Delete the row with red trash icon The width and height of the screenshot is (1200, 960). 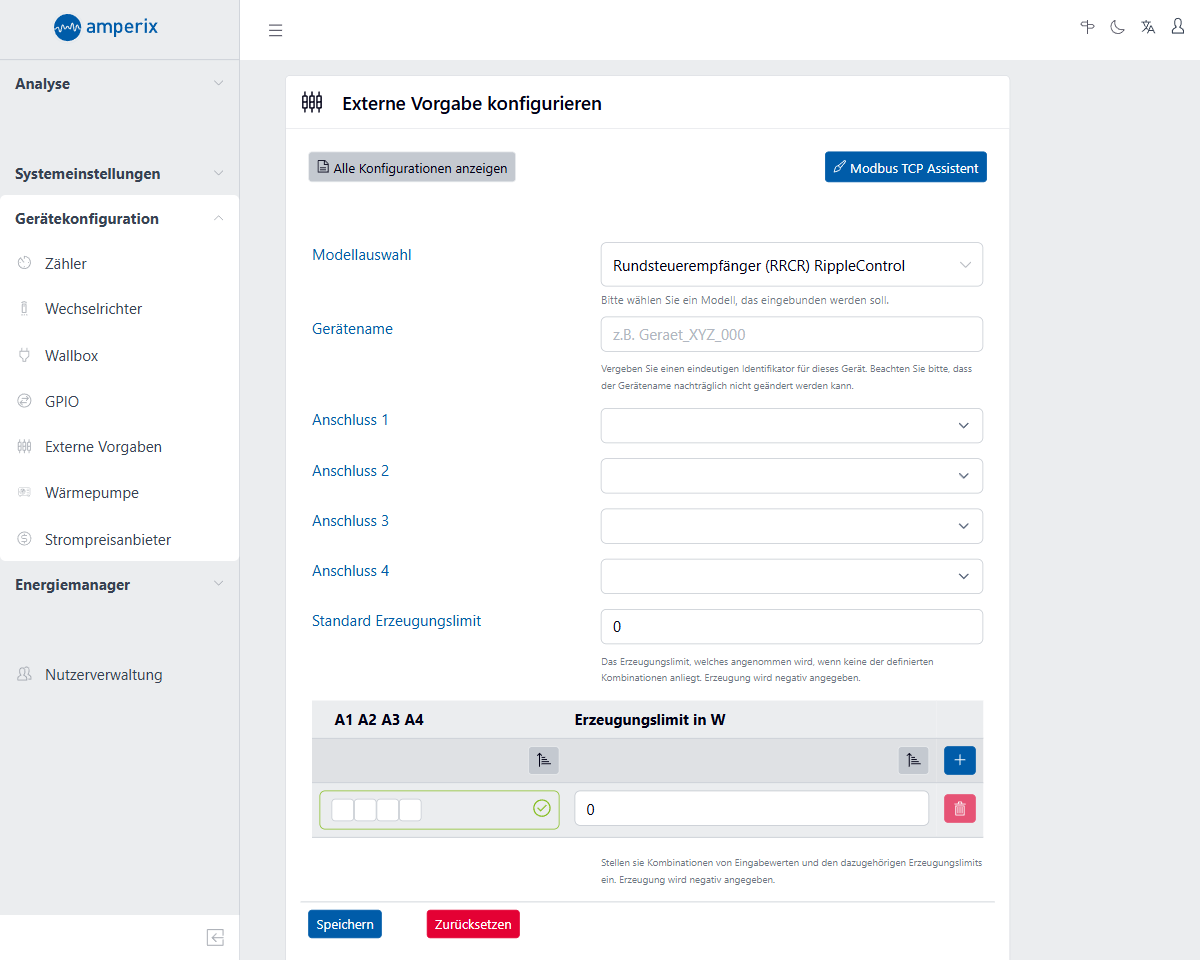[x=959, y=809]
